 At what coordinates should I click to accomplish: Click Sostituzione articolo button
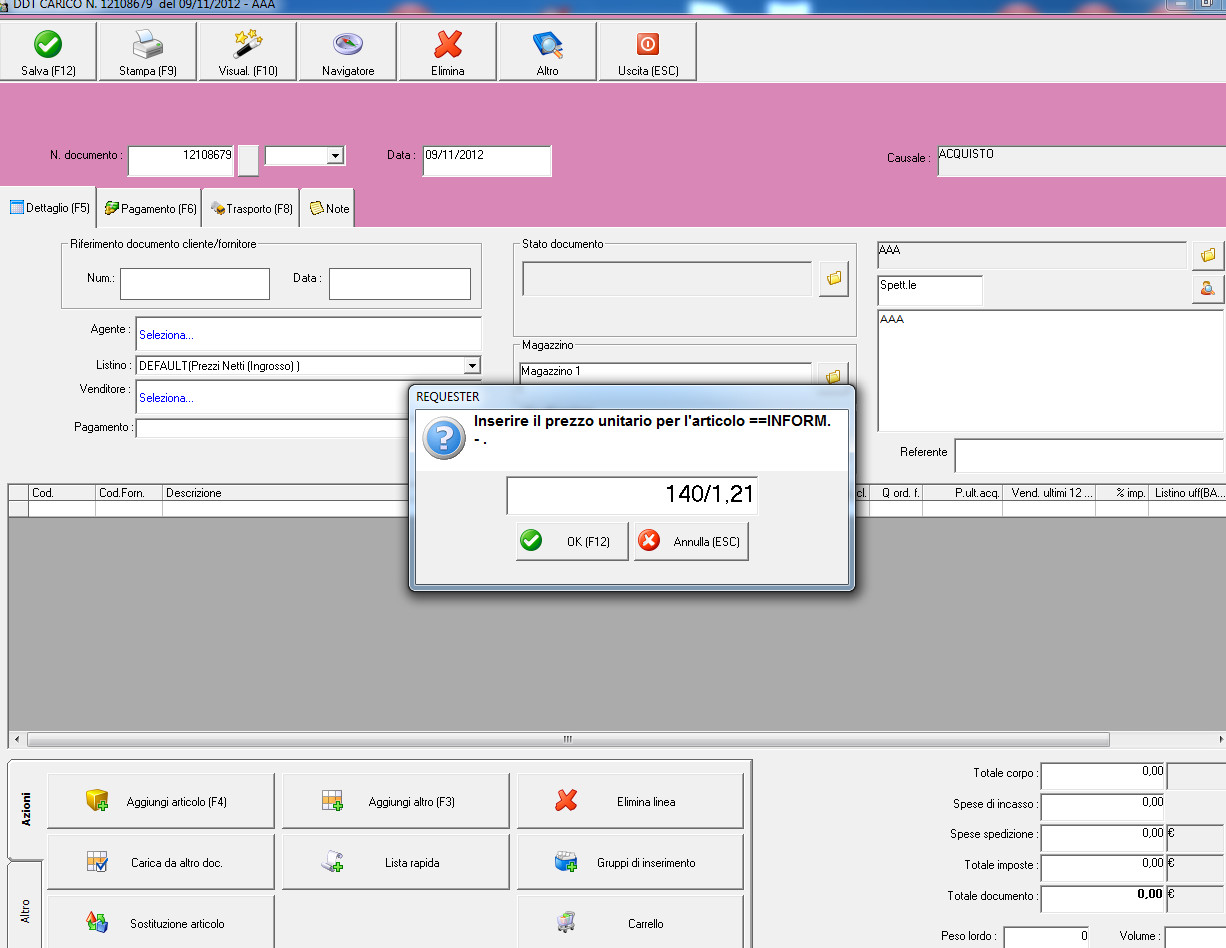coord(161,922)
